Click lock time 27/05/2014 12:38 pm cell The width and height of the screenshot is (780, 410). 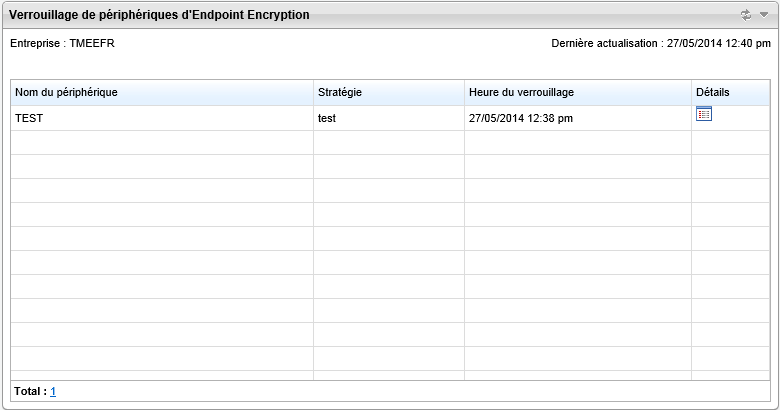[520, 118]
